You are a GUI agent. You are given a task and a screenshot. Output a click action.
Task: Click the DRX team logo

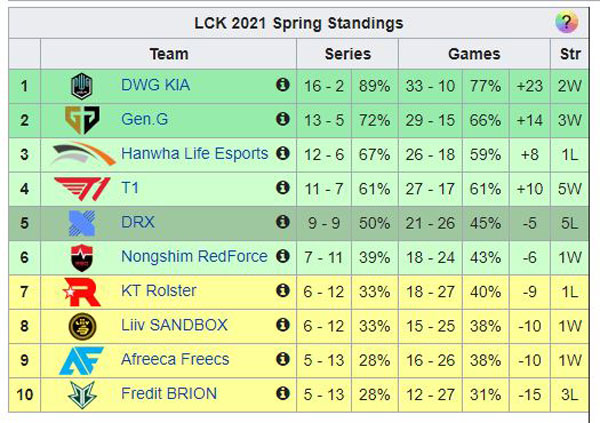tap(80, 222)
